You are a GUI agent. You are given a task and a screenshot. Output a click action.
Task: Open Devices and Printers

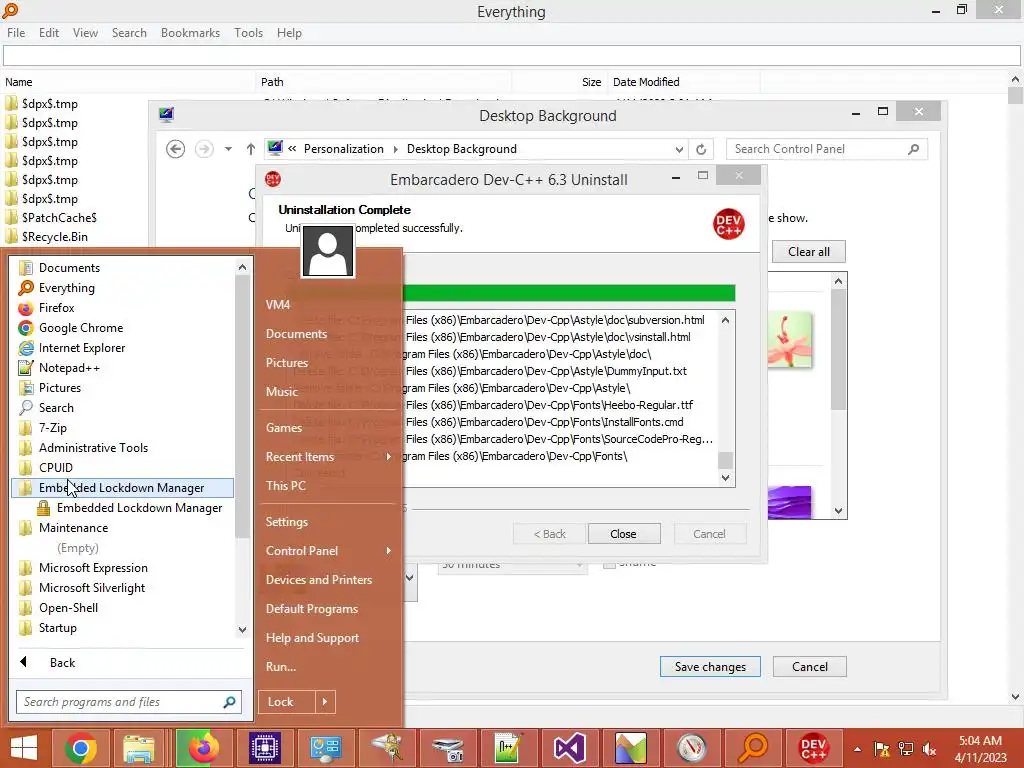click(x=319, y=580)
